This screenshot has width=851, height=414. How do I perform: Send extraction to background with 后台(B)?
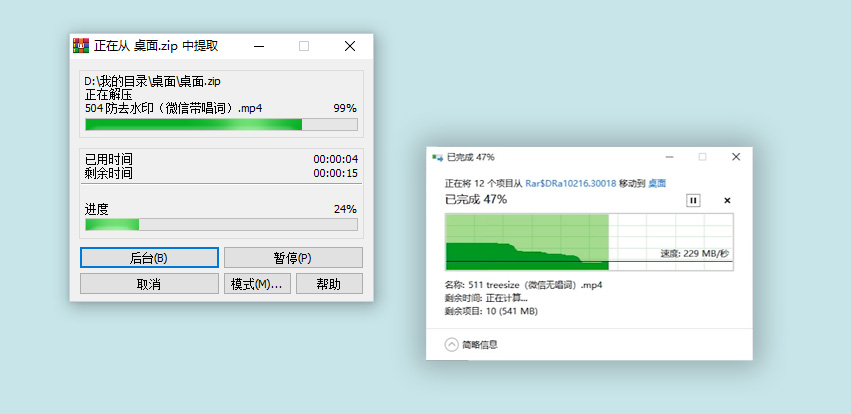click(149, 258)
